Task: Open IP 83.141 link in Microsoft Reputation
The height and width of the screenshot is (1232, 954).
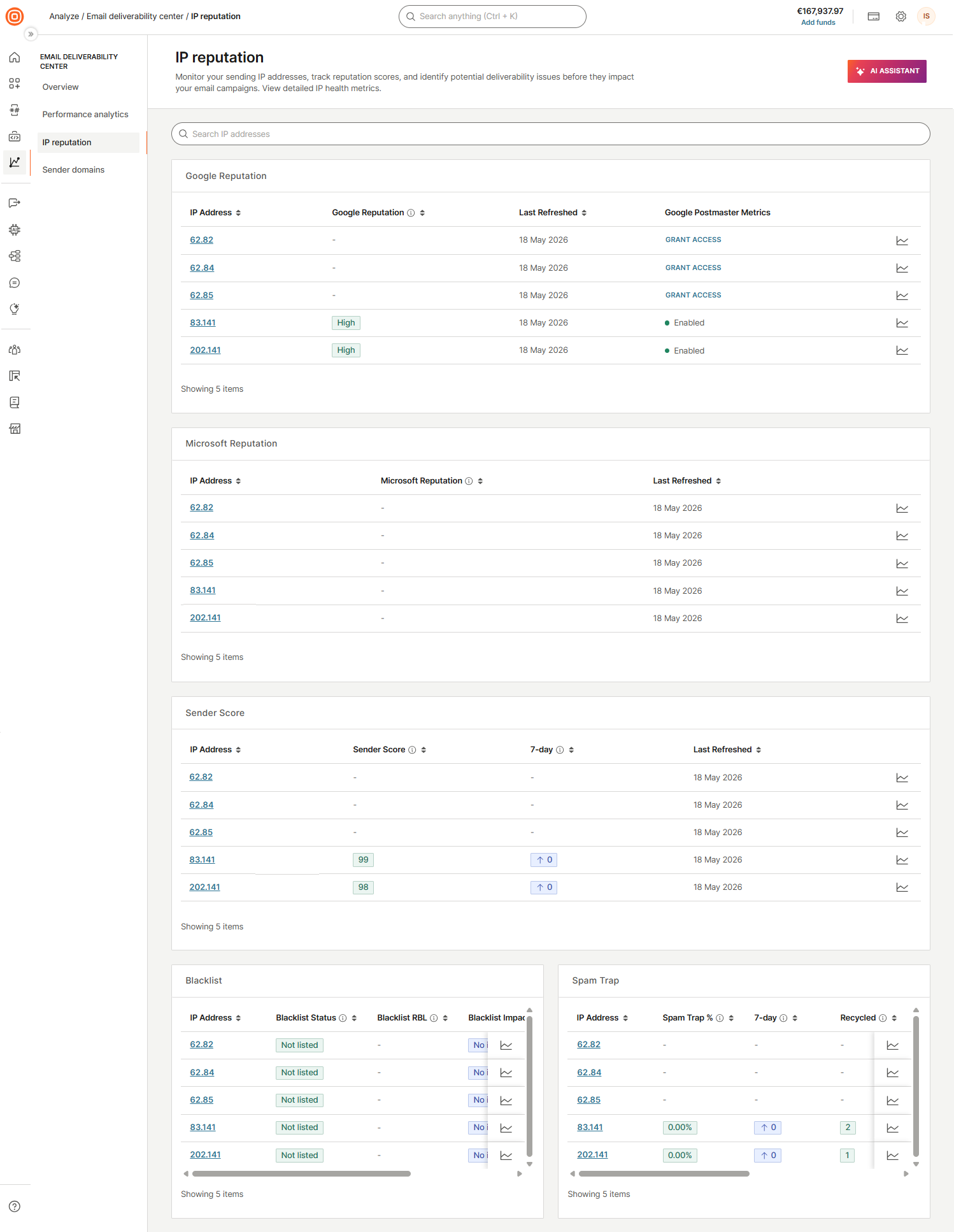Action: [203, 591]
